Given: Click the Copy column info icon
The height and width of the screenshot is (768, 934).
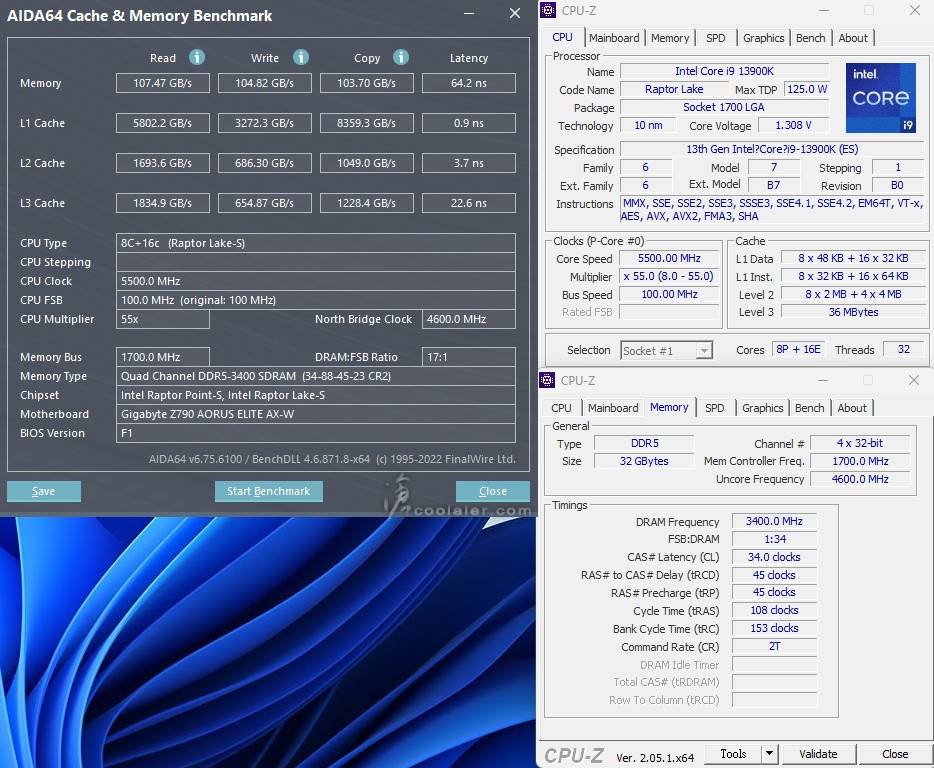Looking at the screenshot, I should (x=400, y=57).
